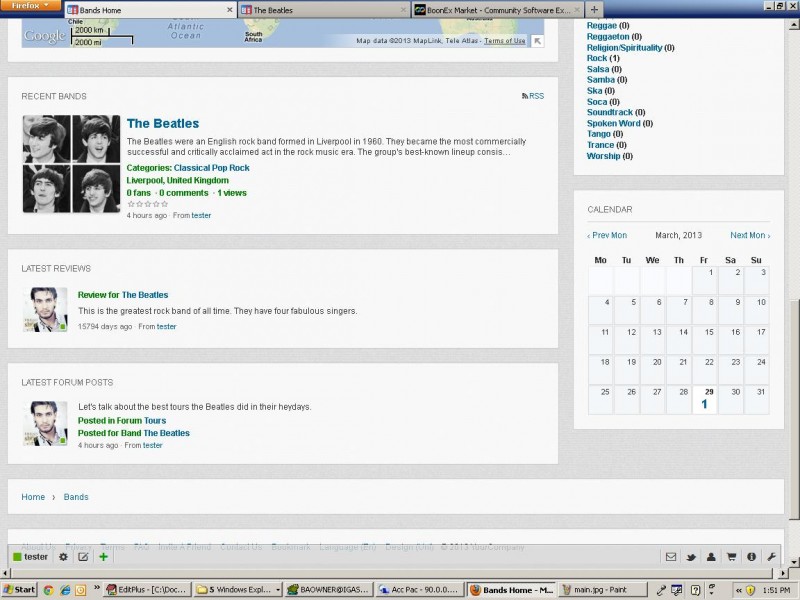
Task: Switch to The Beatles tab
Action: [x=323, y=10]
